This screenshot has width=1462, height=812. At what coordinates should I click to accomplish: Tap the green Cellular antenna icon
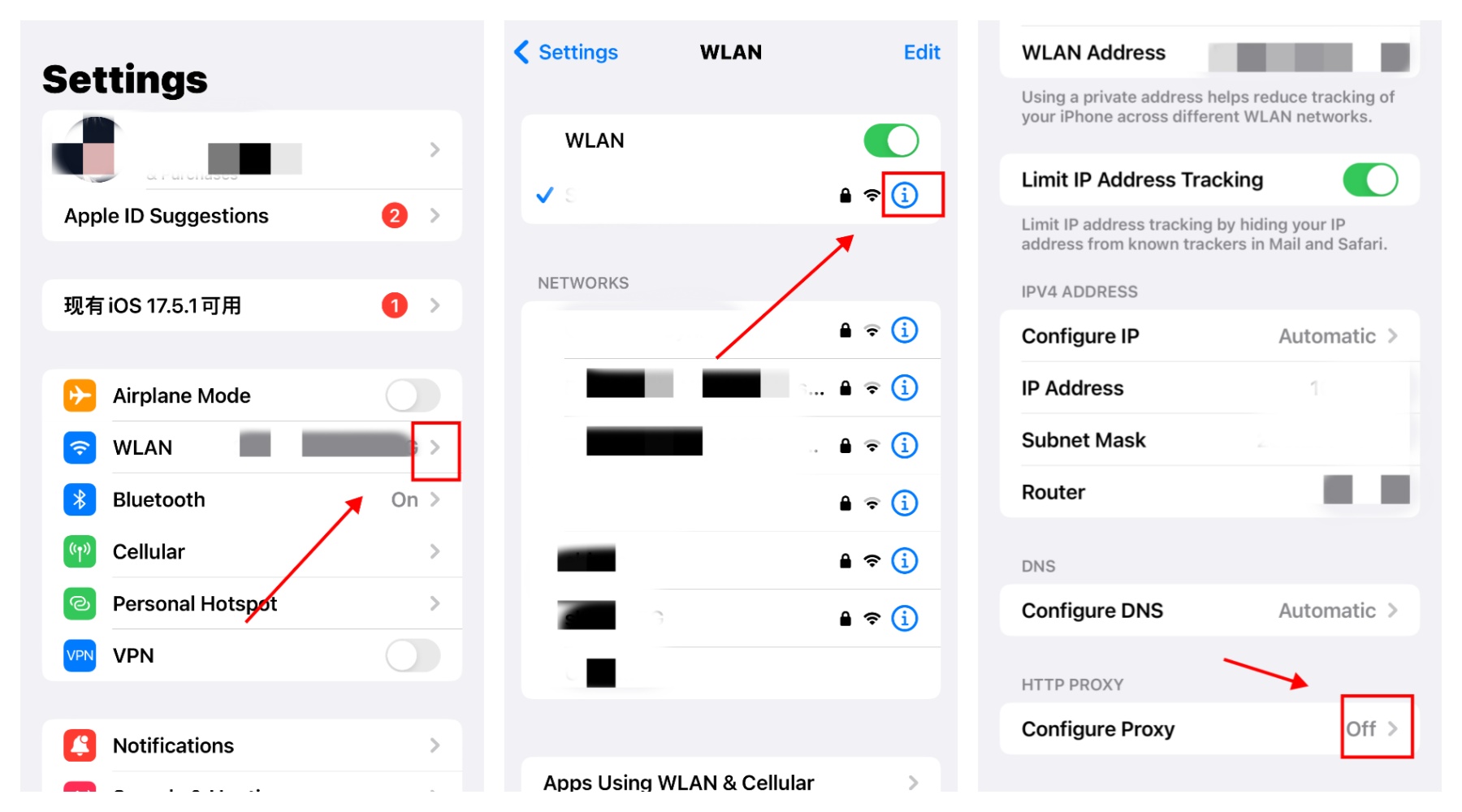tap(80, 551)
